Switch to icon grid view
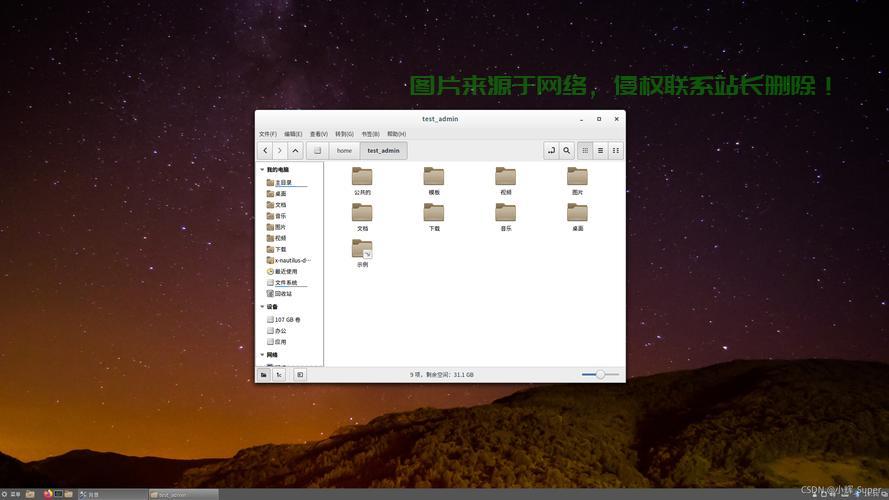The height and width of the screenshot is (500, 889). (x=585, y=150)
